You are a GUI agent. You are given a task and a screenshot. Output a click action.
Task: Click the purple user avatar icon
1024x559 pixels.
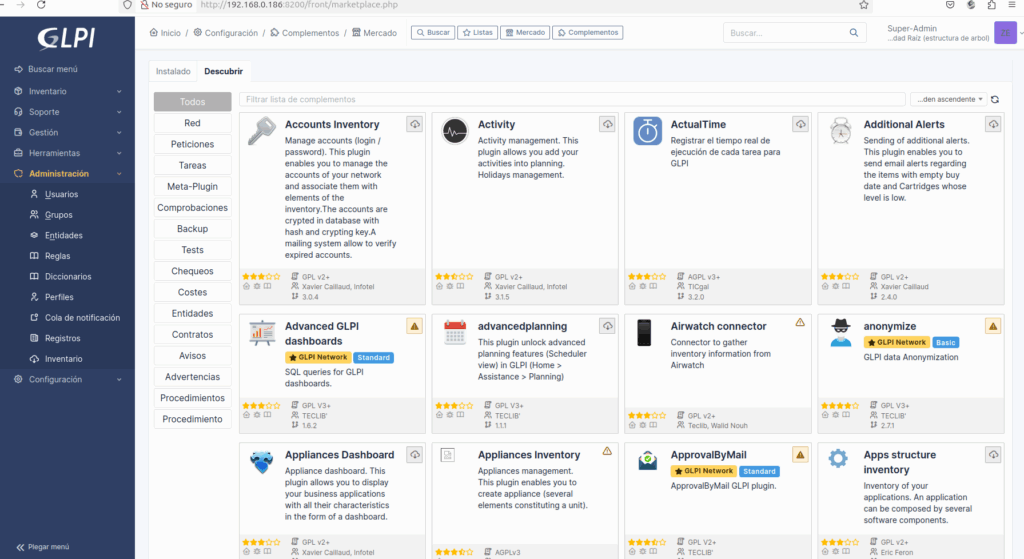(1005, 33)
